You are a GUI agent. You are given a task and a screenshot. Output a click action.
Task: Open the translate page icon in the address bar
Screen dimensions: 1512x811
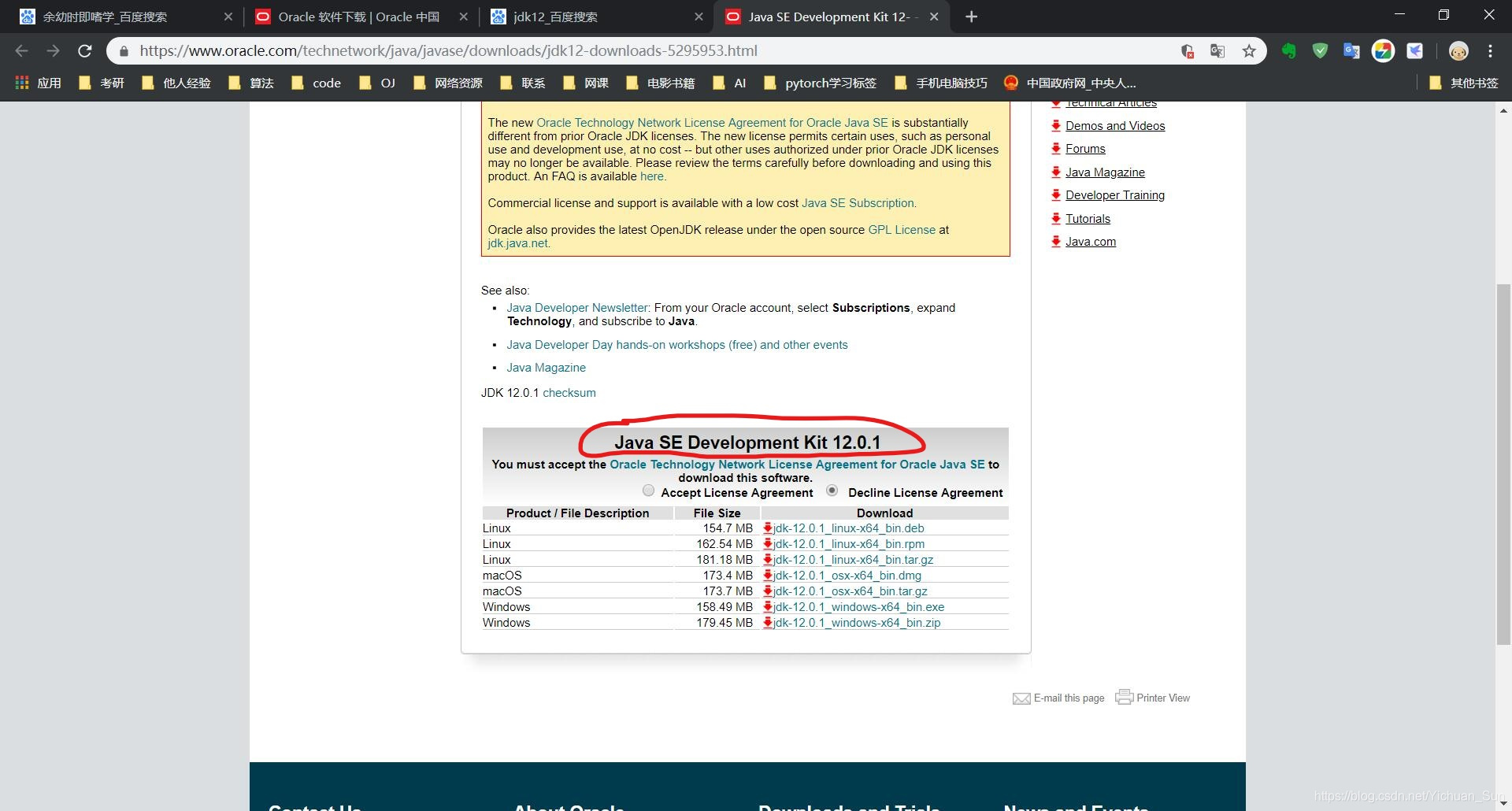tap(1217, 51)
